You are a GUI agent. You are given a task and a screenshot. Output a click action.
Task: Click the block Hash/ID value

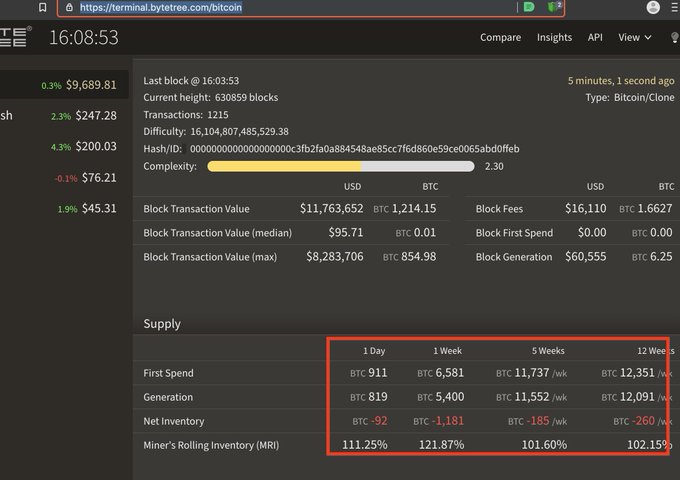(x=354, y=149)
